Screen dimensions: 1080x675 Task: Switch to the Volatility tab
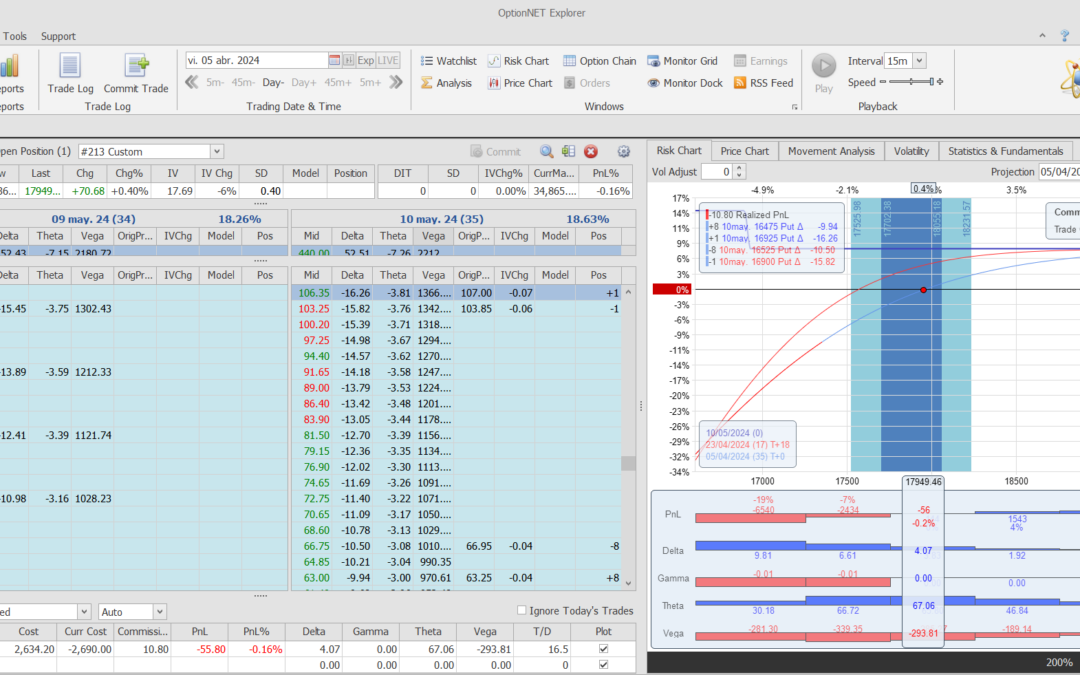coord(911,151)
